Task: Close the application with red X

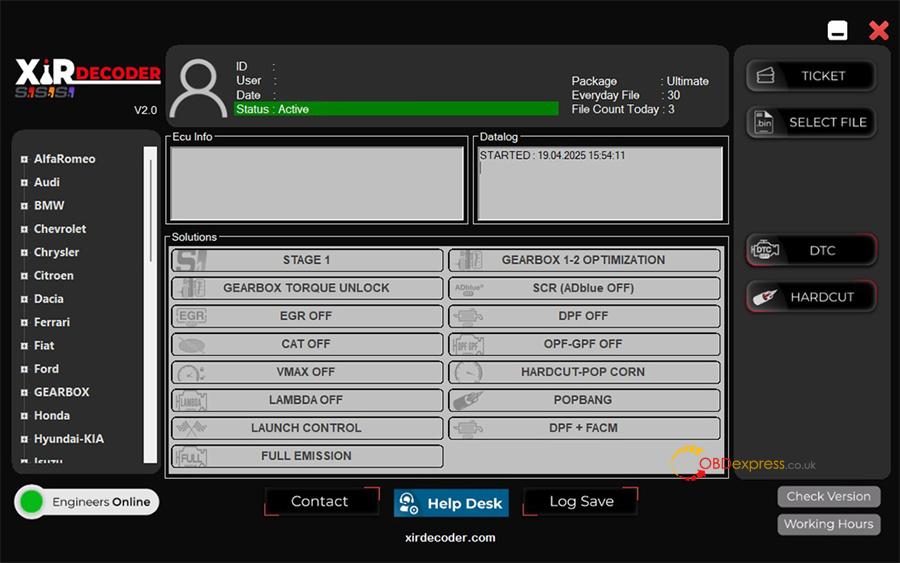Action: [879, 30]
